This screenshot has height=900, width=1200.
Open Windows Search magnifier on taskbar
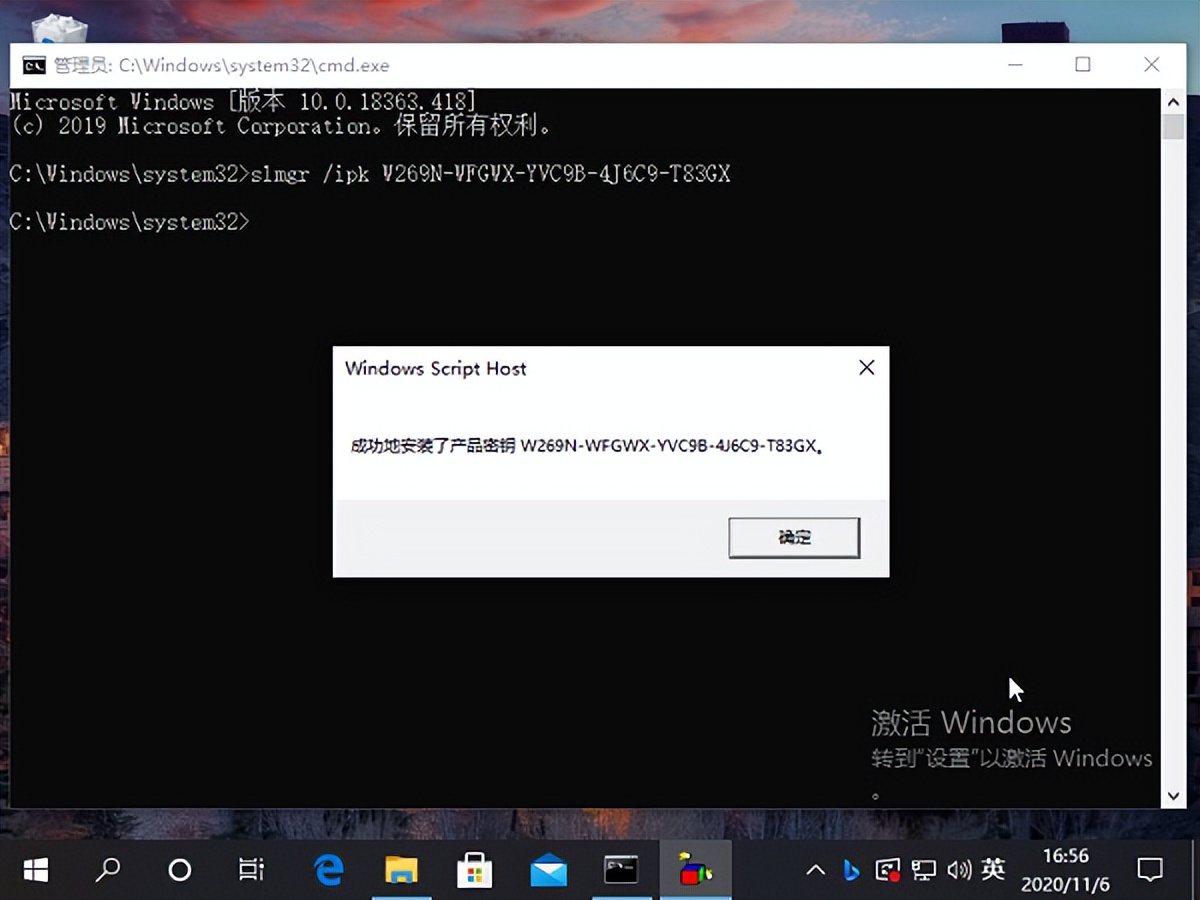(x=106, y=870)
